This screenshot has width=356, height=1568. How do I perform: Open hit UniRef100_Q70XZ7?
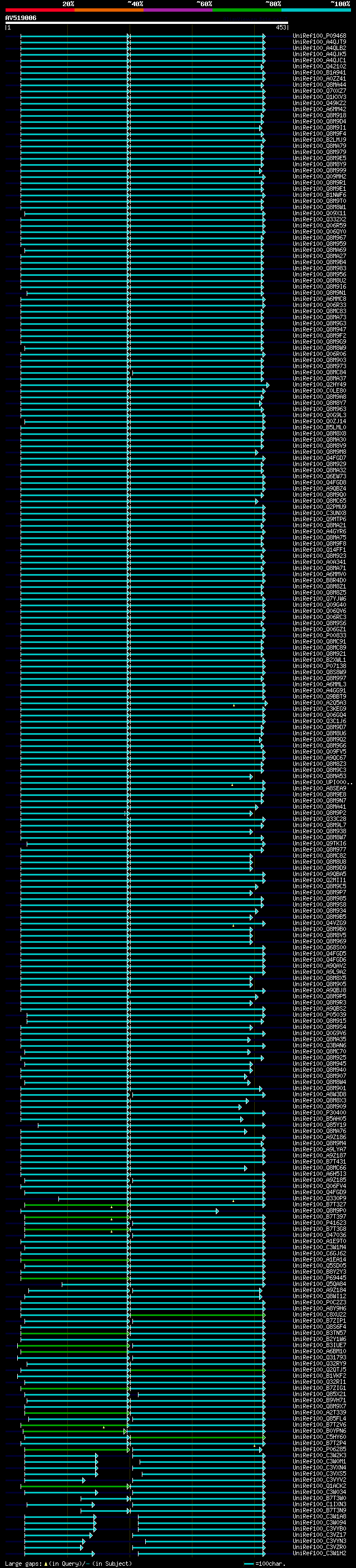(319, 91)
